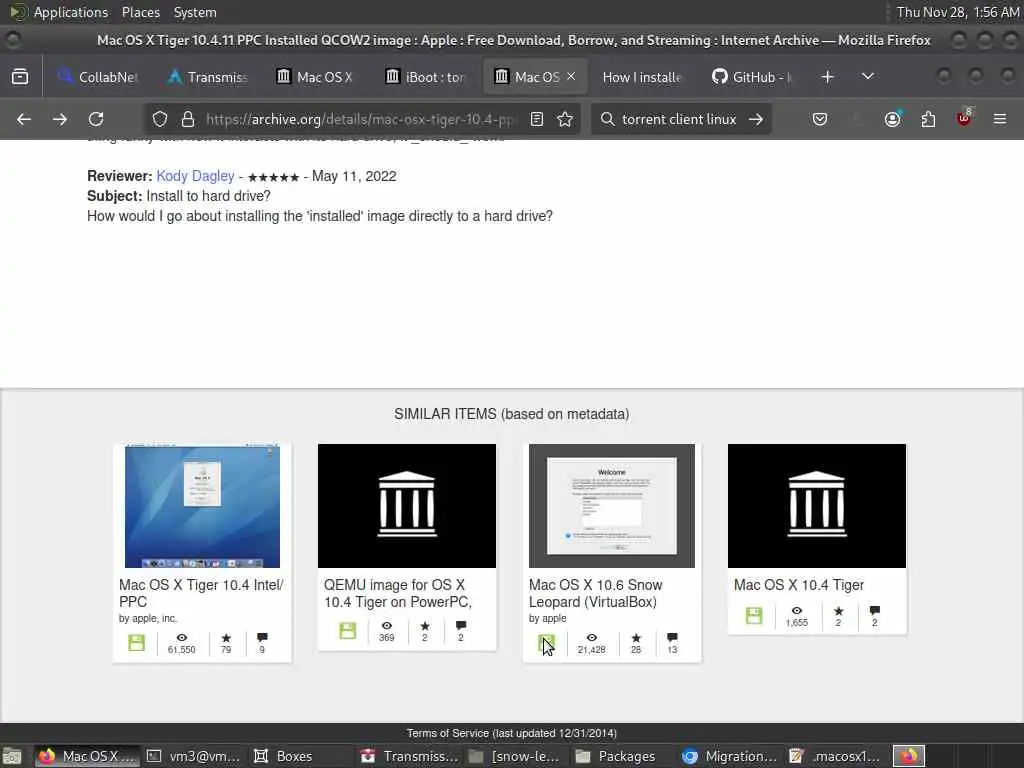Screen dimensions: 1024x768
Task: Close the active Mac OS tab
Action: pyautogui.click(x=571, y=76)
